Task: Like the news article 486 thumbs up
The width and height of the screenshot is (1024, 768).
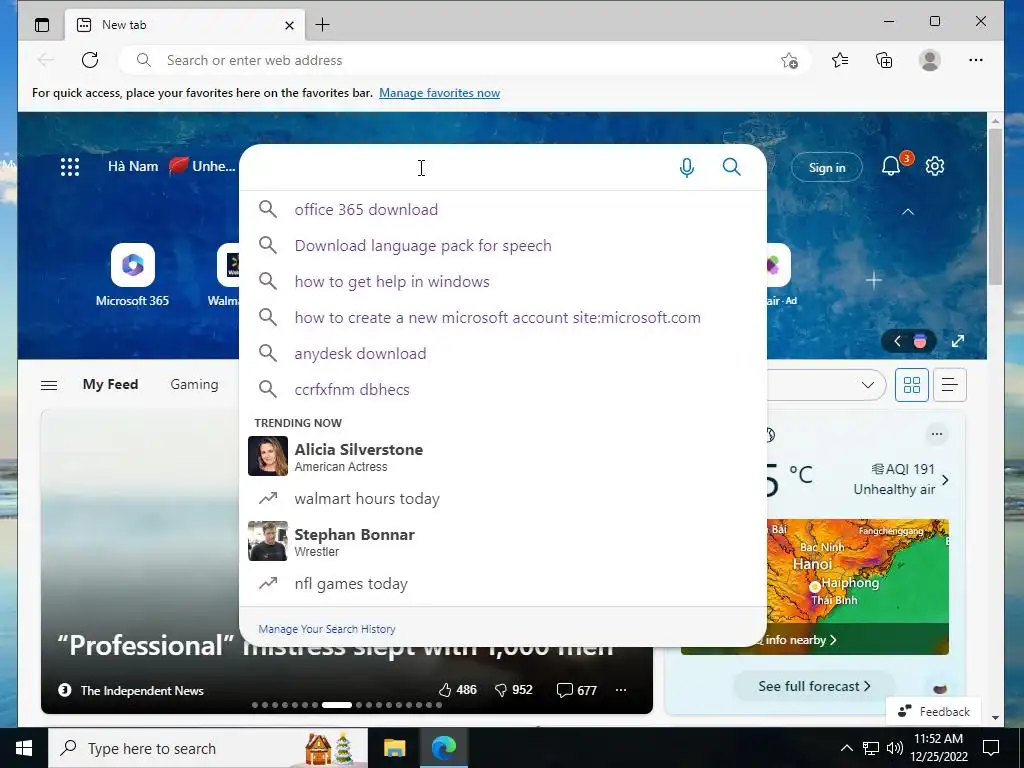Action: click(457, 690)
